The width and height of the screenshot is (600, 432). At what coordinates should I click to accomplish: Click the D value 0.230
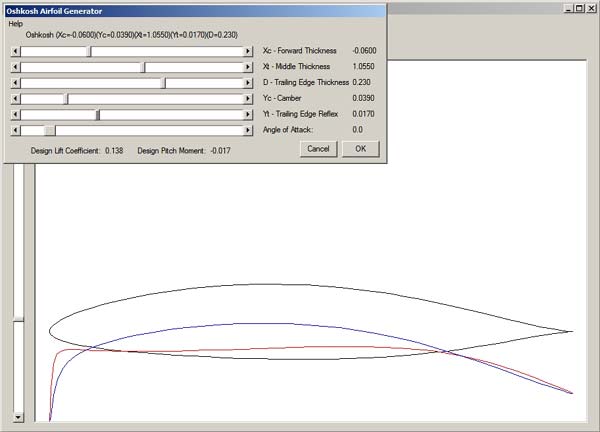tap(362, 82)
